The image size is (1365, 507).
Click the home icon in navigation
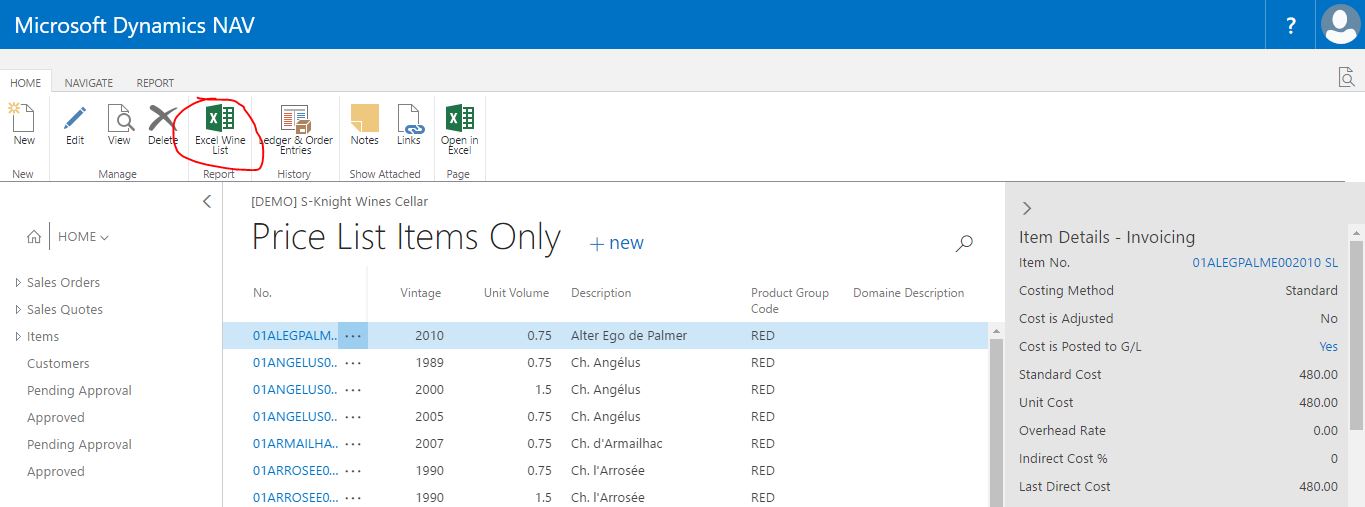tap(34, 237)
